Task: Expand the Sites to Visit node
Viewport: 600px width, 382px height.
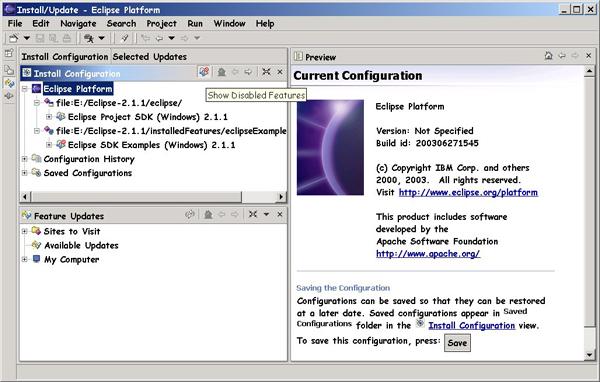Action: coord(25,231)
